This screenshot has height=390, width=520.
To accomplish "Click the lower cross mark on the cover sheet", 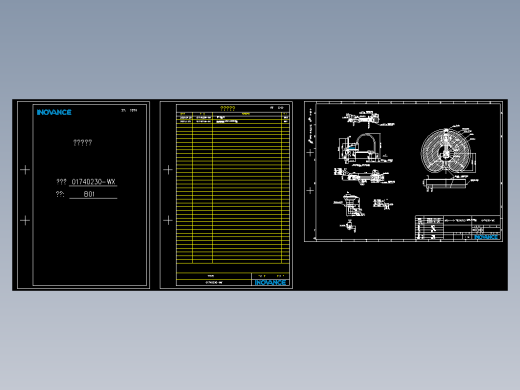I will coord(25,220).
